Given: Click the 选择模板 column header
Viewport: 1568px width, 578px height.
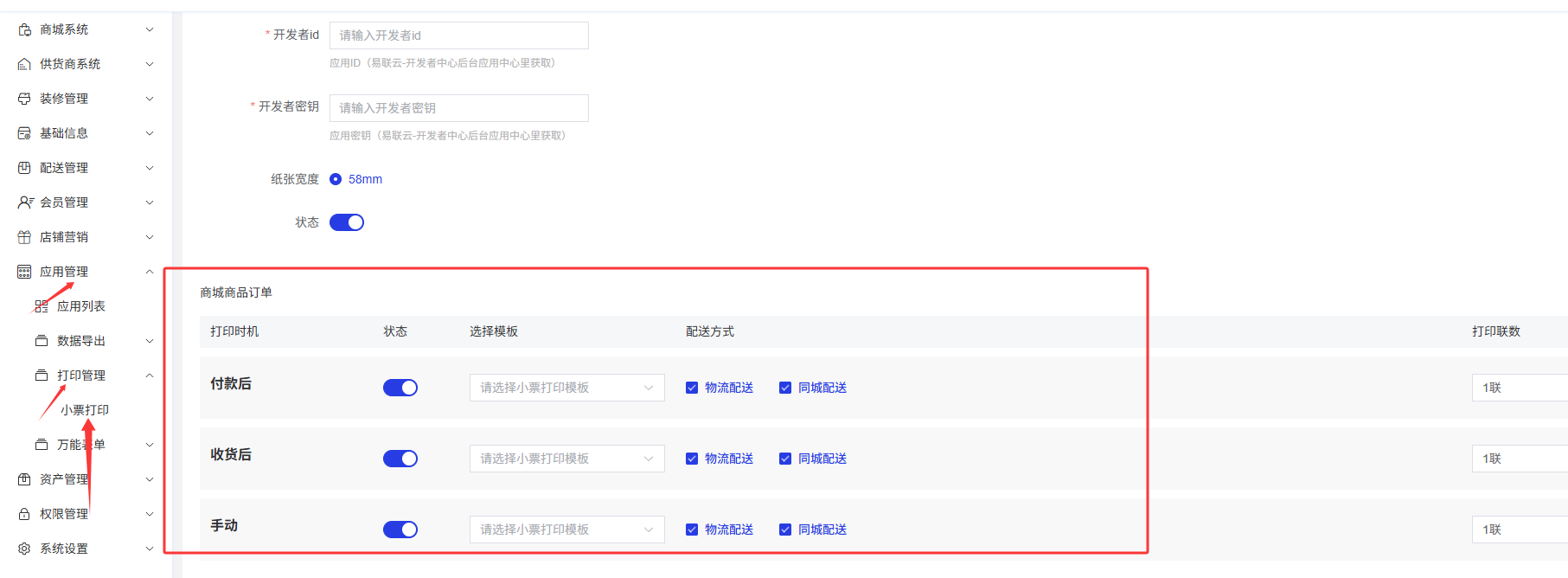Looking at the screenshot, I should click(494, 331).
